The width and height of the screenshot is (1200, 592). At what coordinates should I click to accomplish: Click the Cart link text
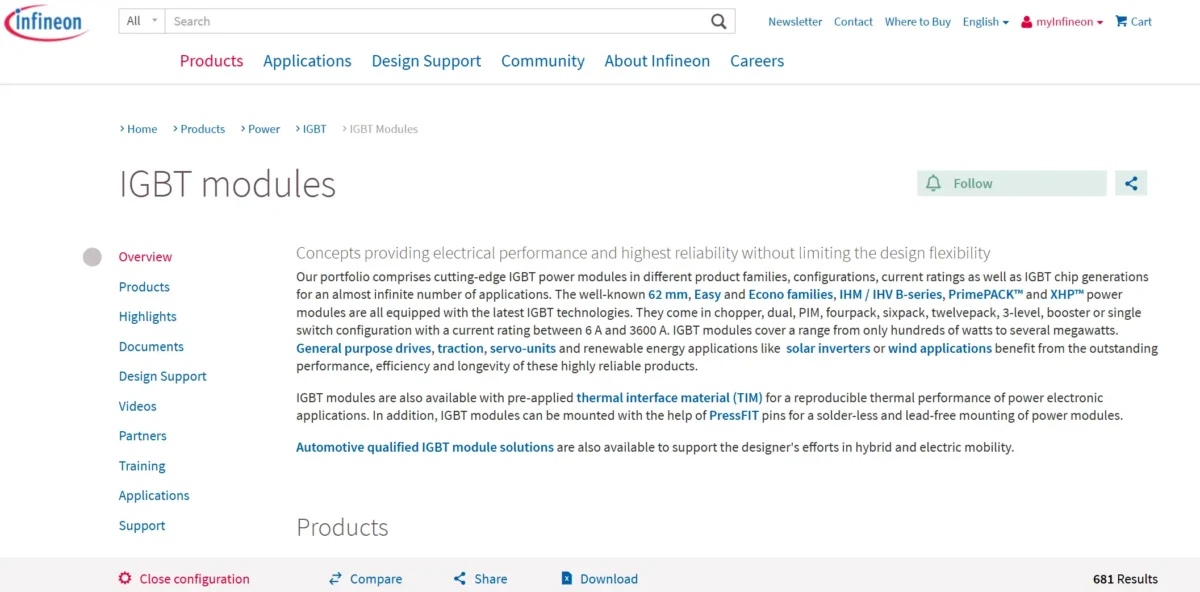point(1141,21)
